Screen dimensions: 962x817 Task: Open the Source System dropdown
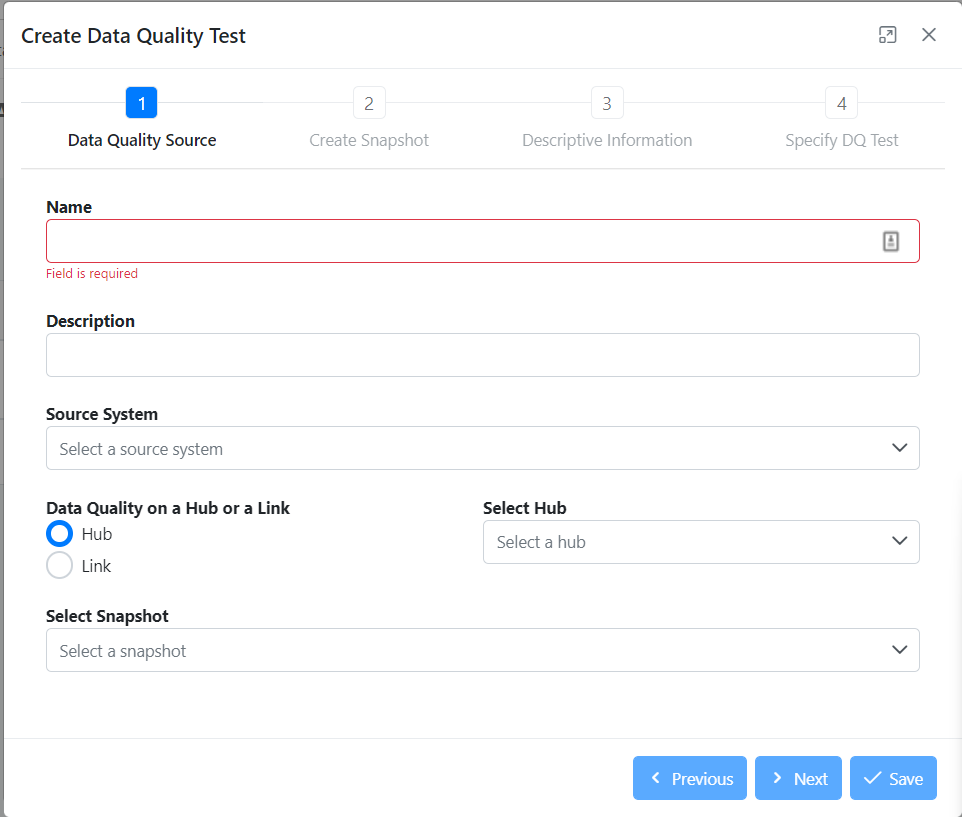pos(482,448)
